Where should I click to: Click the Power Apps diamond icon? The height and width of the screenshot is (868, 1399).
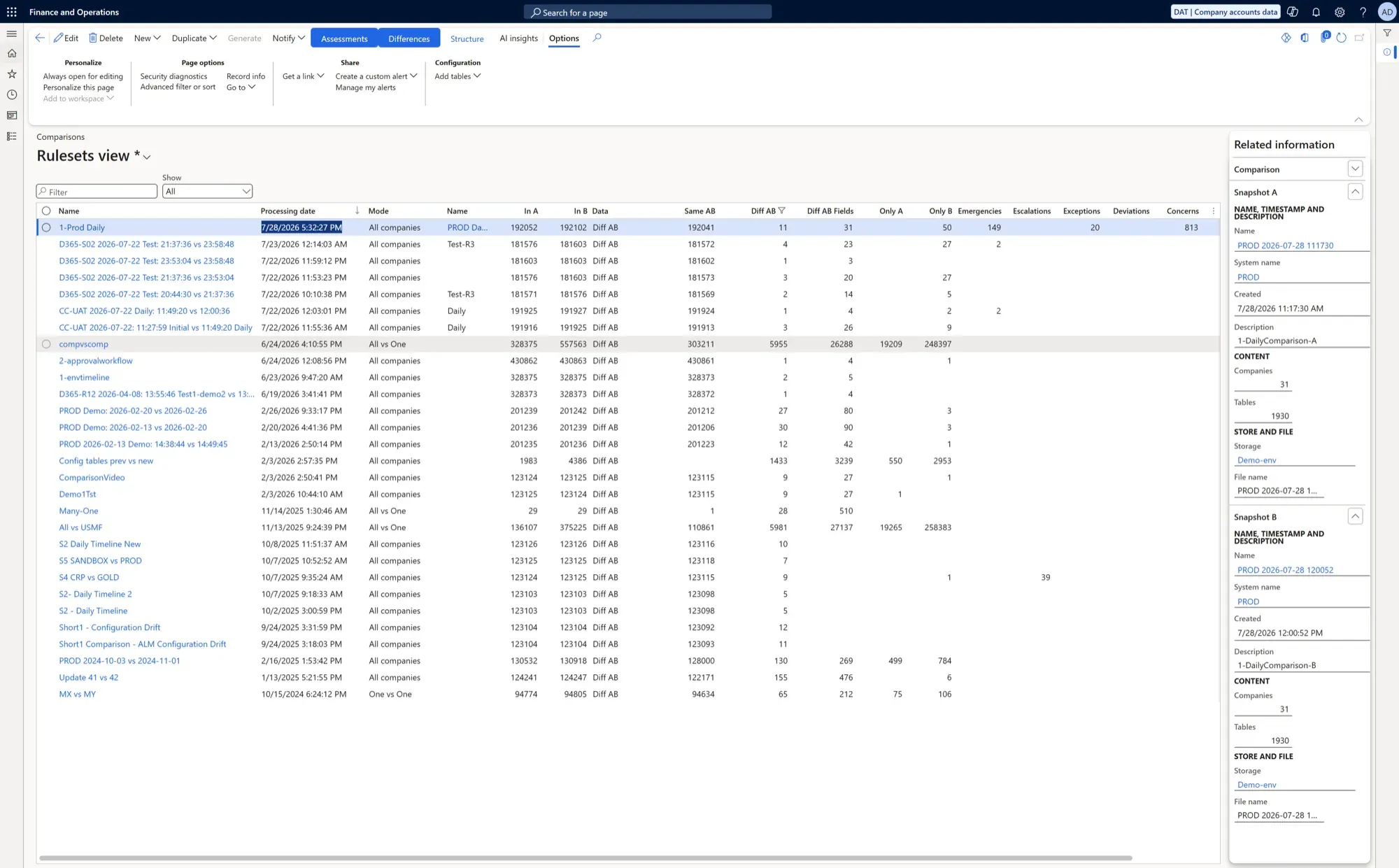pos(1286,38)
